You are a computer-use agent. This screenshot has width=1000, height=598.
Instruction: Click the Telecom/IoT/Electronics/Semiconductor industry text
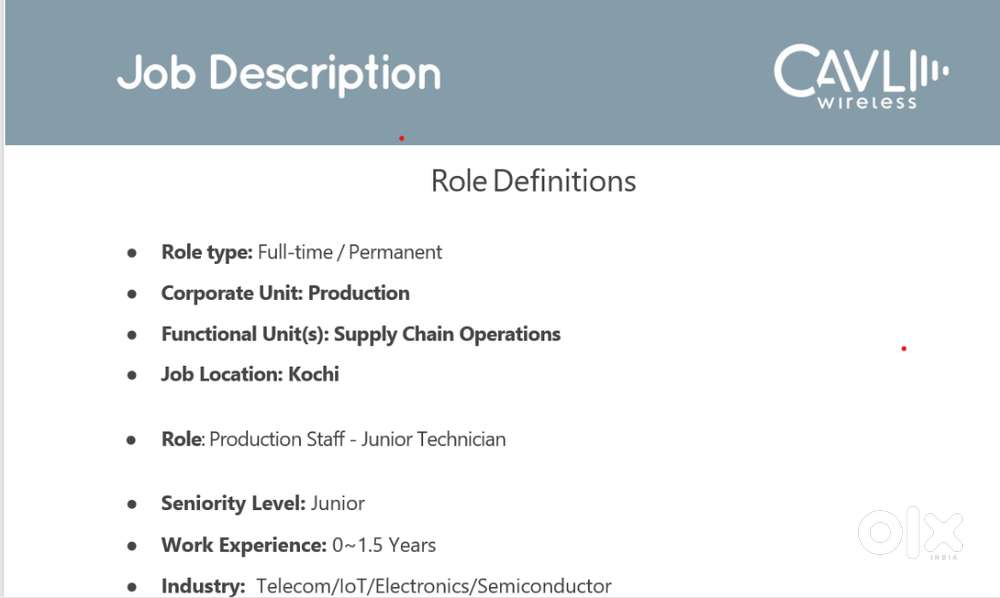[434, 586]
